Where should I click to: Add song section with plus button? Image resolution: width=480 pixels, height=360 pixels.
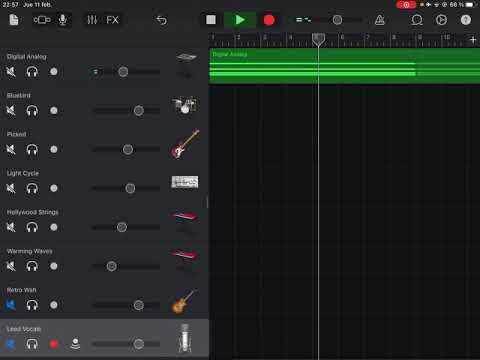click(473, 40)
